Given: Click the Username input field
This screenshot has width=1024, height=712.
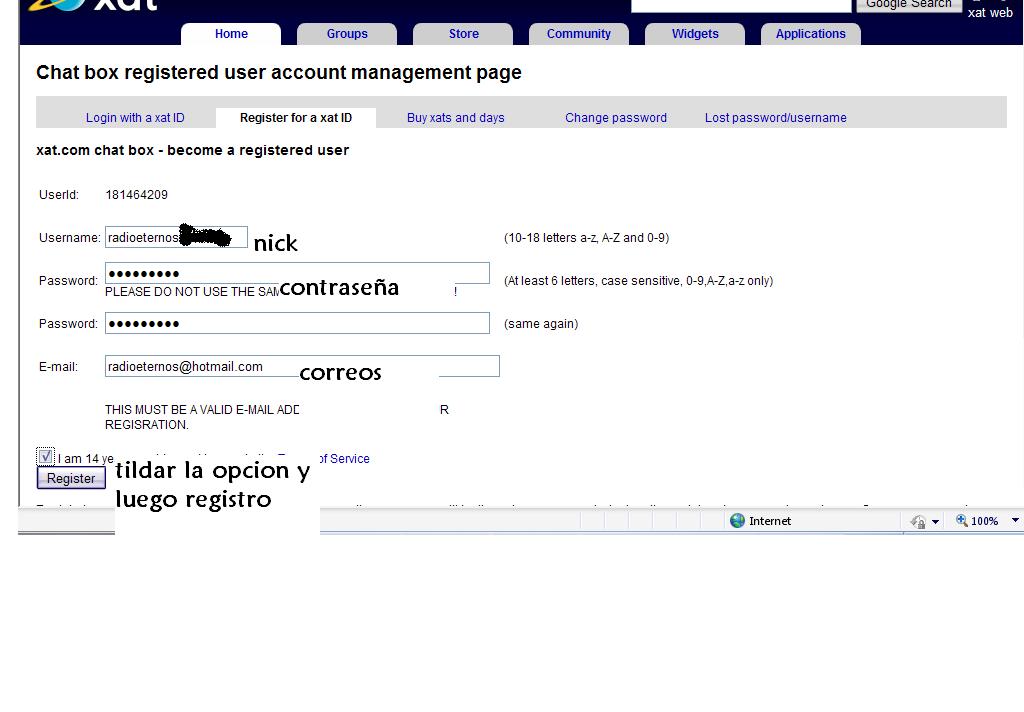Looking at the screenshot, I should [176, 237].
